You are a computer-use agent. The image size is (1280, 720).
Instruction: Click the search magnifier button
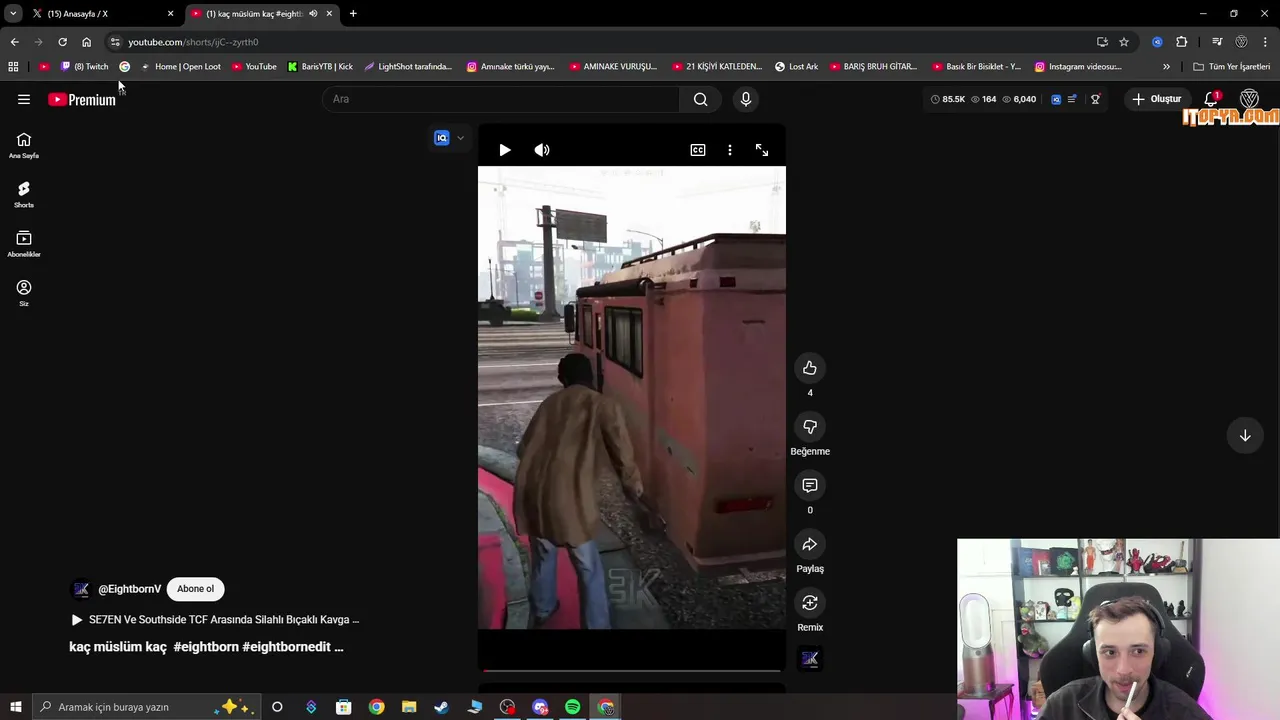(700, 99)
